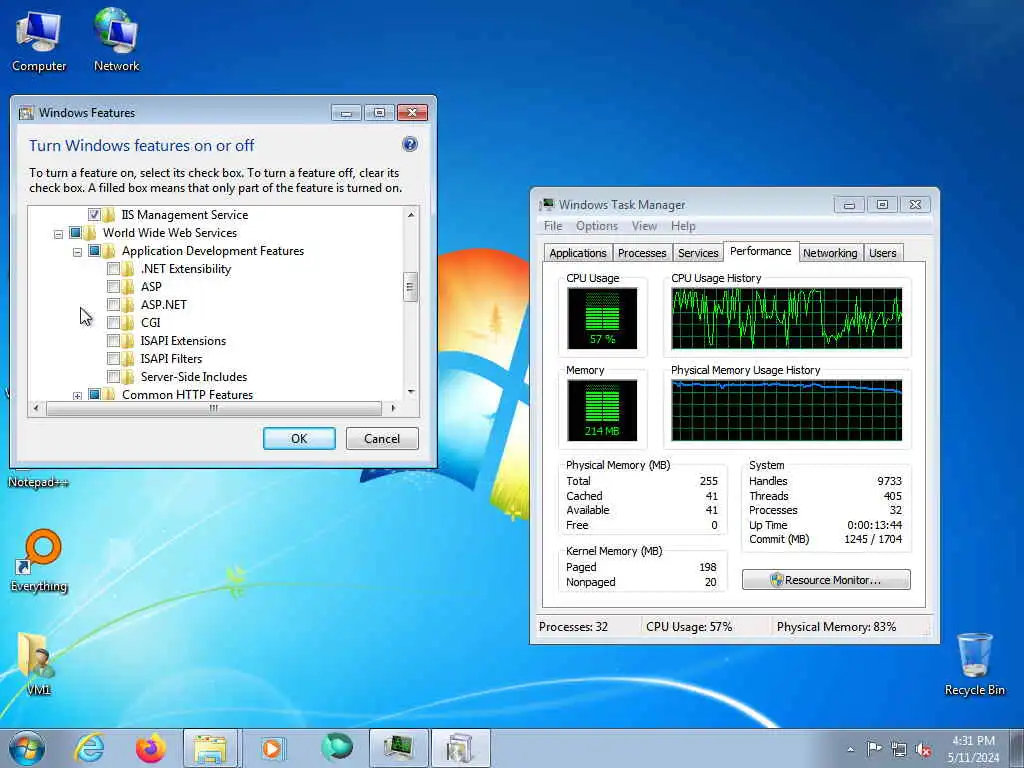
Task: Expand the Common HTTP Features node
Action: 77,396
